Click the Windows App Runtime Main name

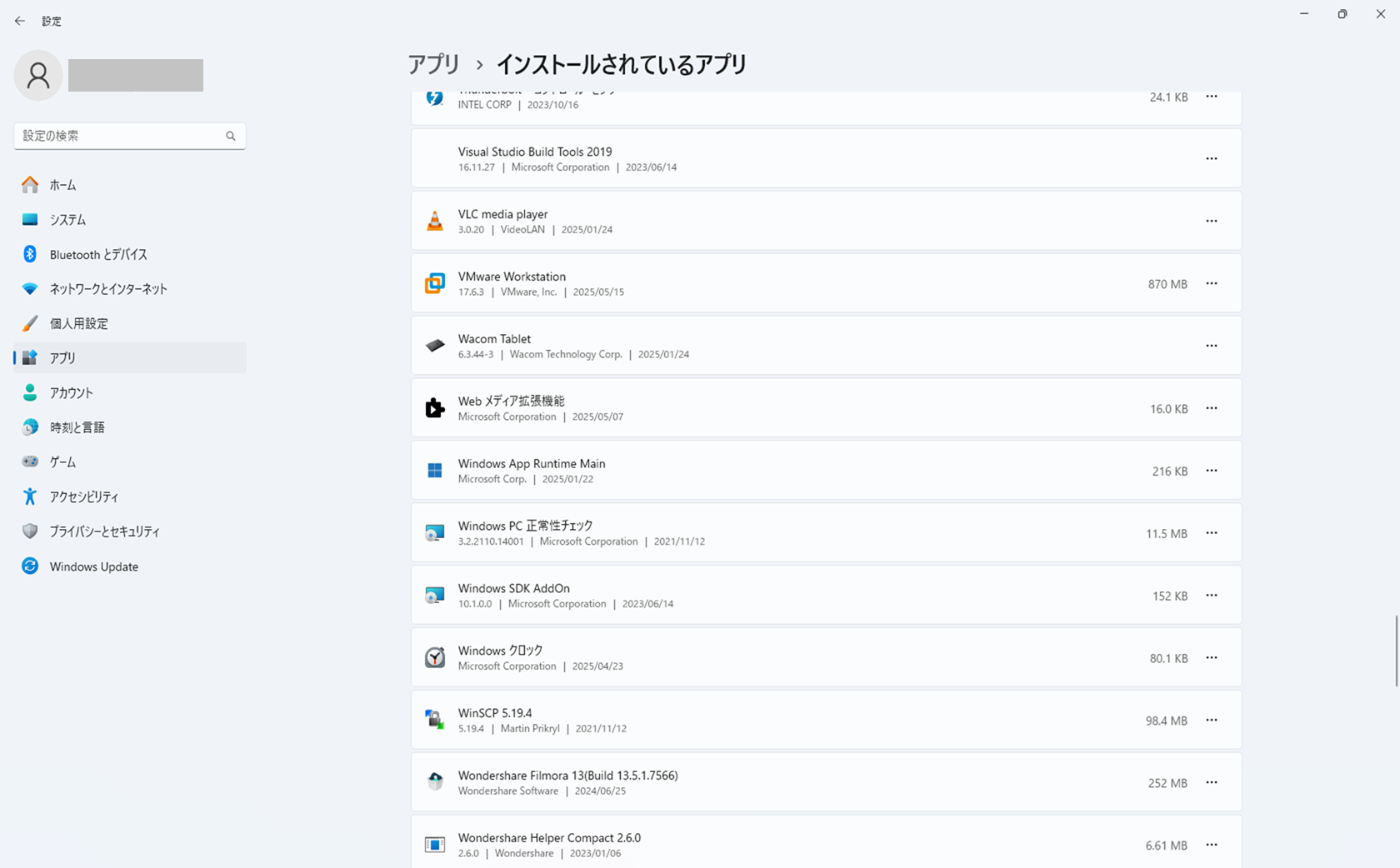coord(532,464)
